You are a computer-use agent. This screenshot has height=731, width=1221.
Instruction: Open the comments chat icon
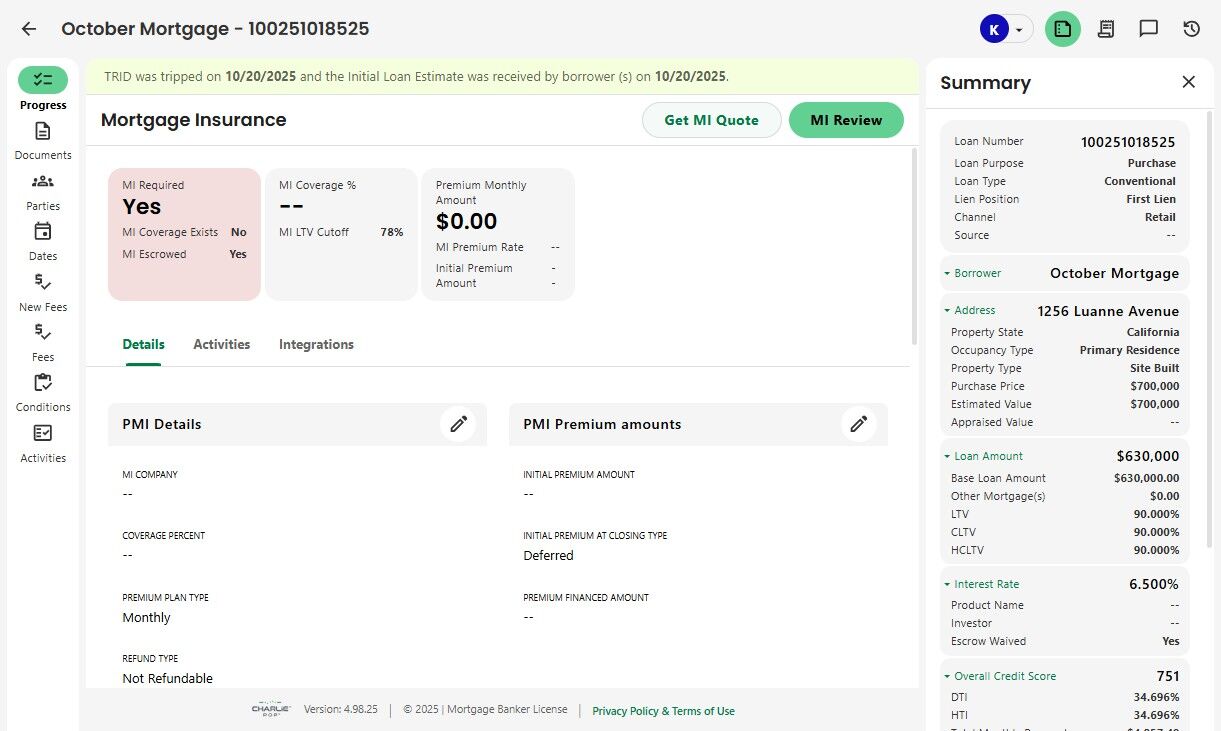pyautogui.click(x=1148, y=29)
